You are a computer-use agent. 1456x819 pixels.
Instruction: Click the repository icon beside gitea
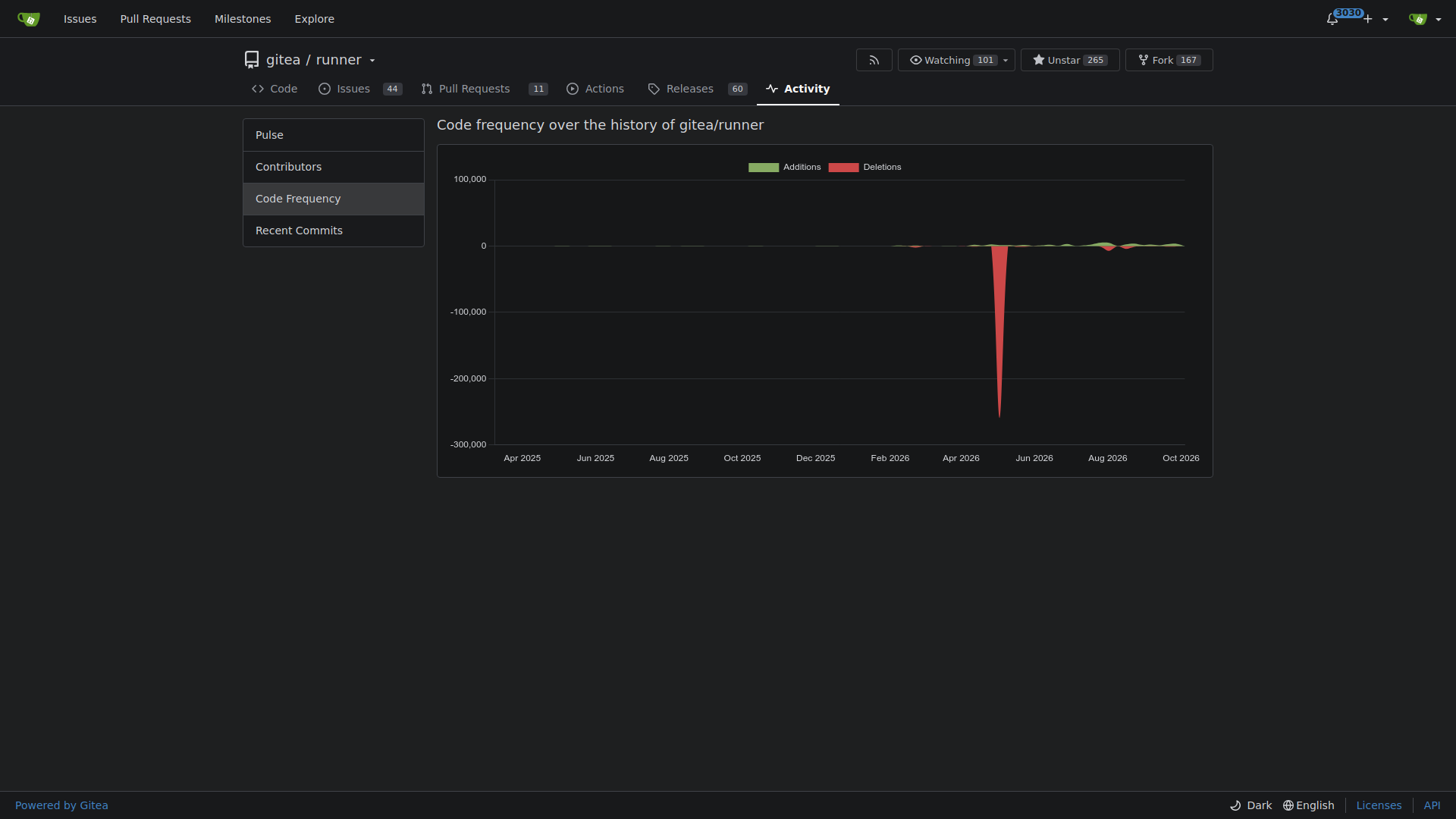tap(252, 60)
